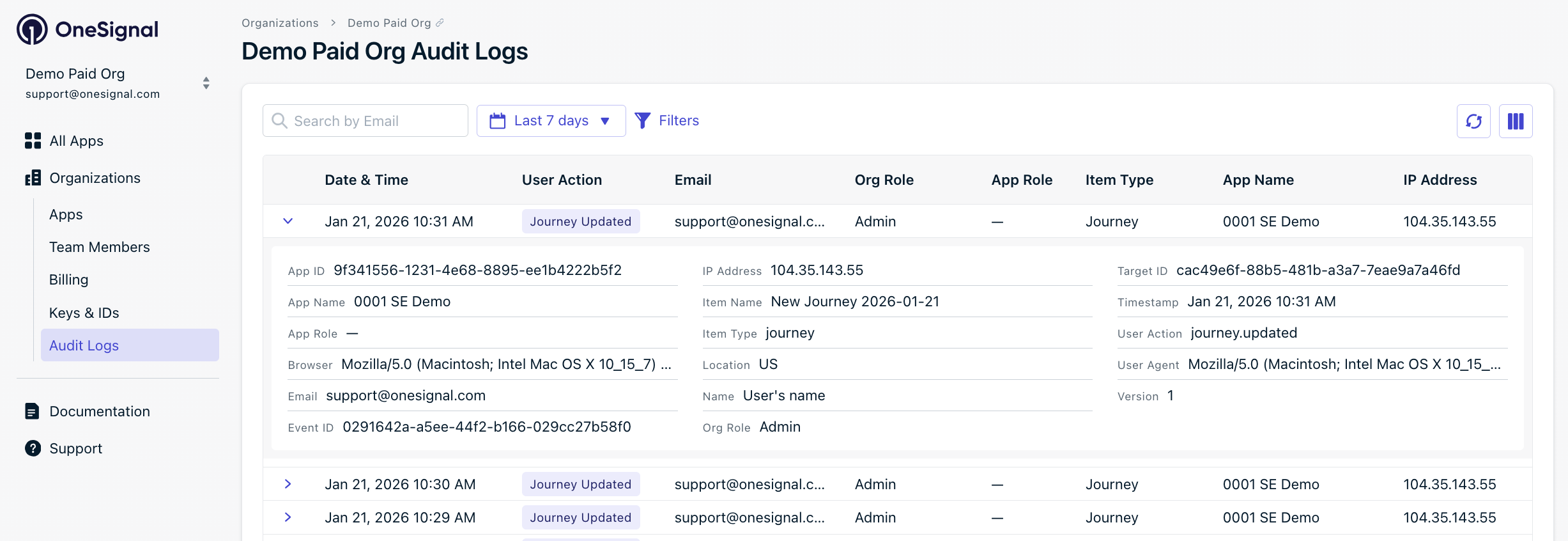Screen dimensions: 1568x541
Task: Click the search magnifier icon
Action: pyautogui.click(x=279, y=121)
